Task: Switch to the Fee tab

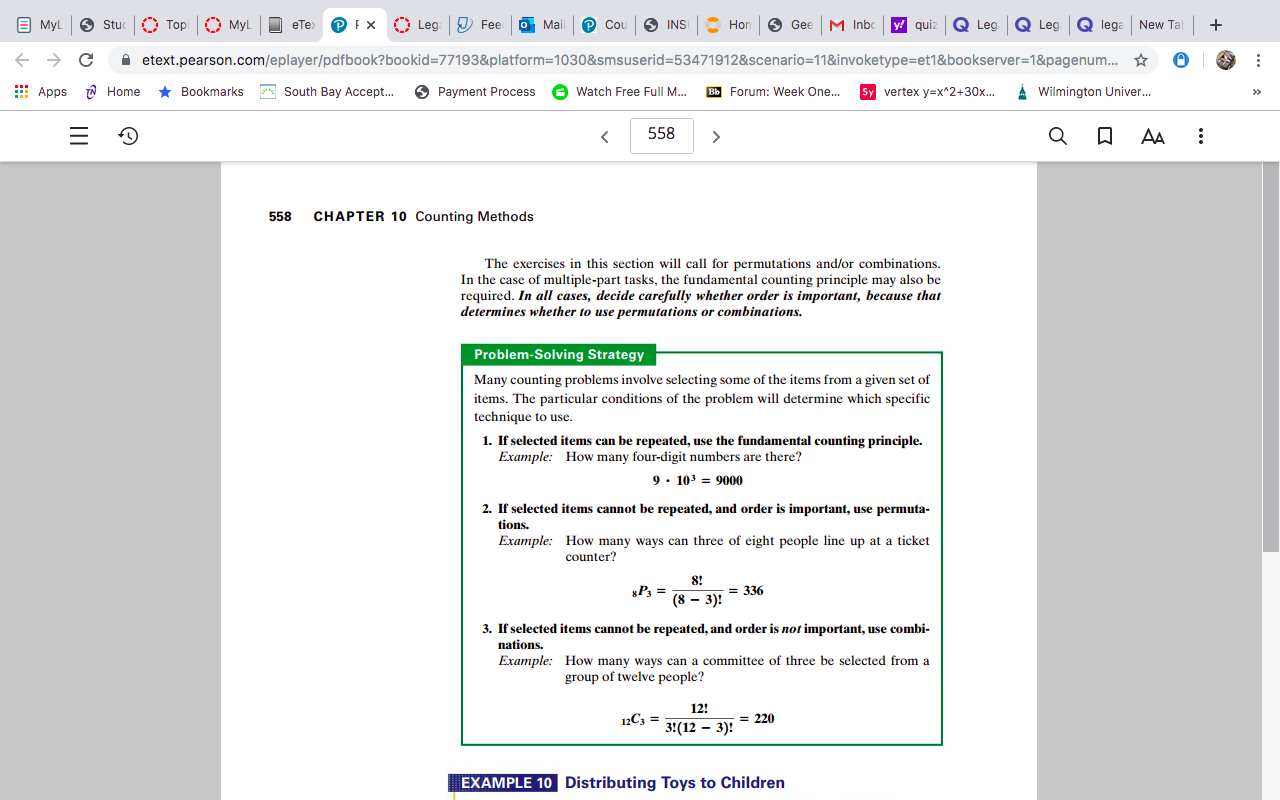Action: pos(479,25)
